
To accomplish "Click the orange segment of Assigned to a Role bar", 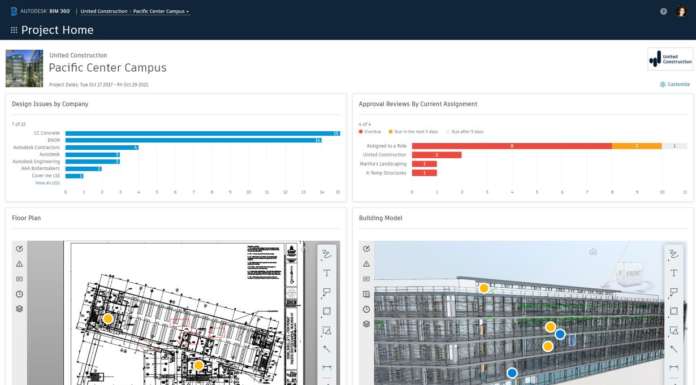I will (637, 146).
